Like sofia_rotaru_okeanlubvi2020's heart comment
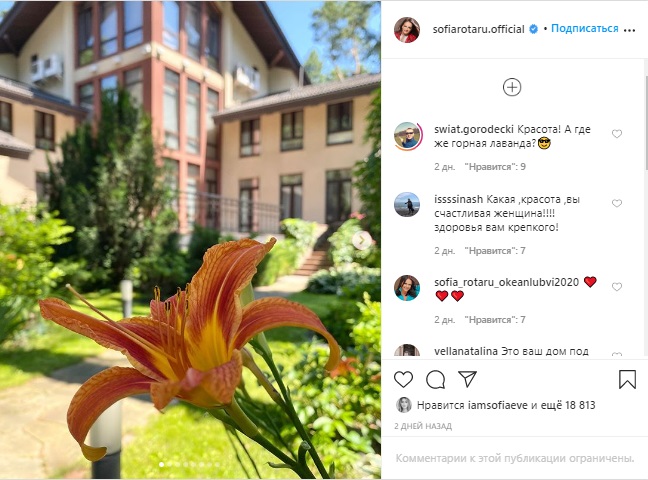This screenshot has height=480, width=648. point(617,287)
